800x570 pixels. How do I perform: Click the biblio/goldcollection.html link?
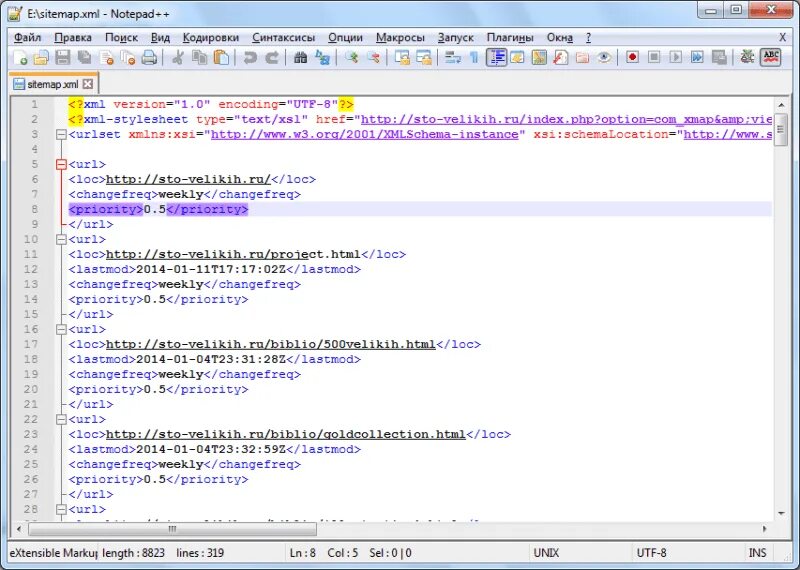[x=286, y=434]
